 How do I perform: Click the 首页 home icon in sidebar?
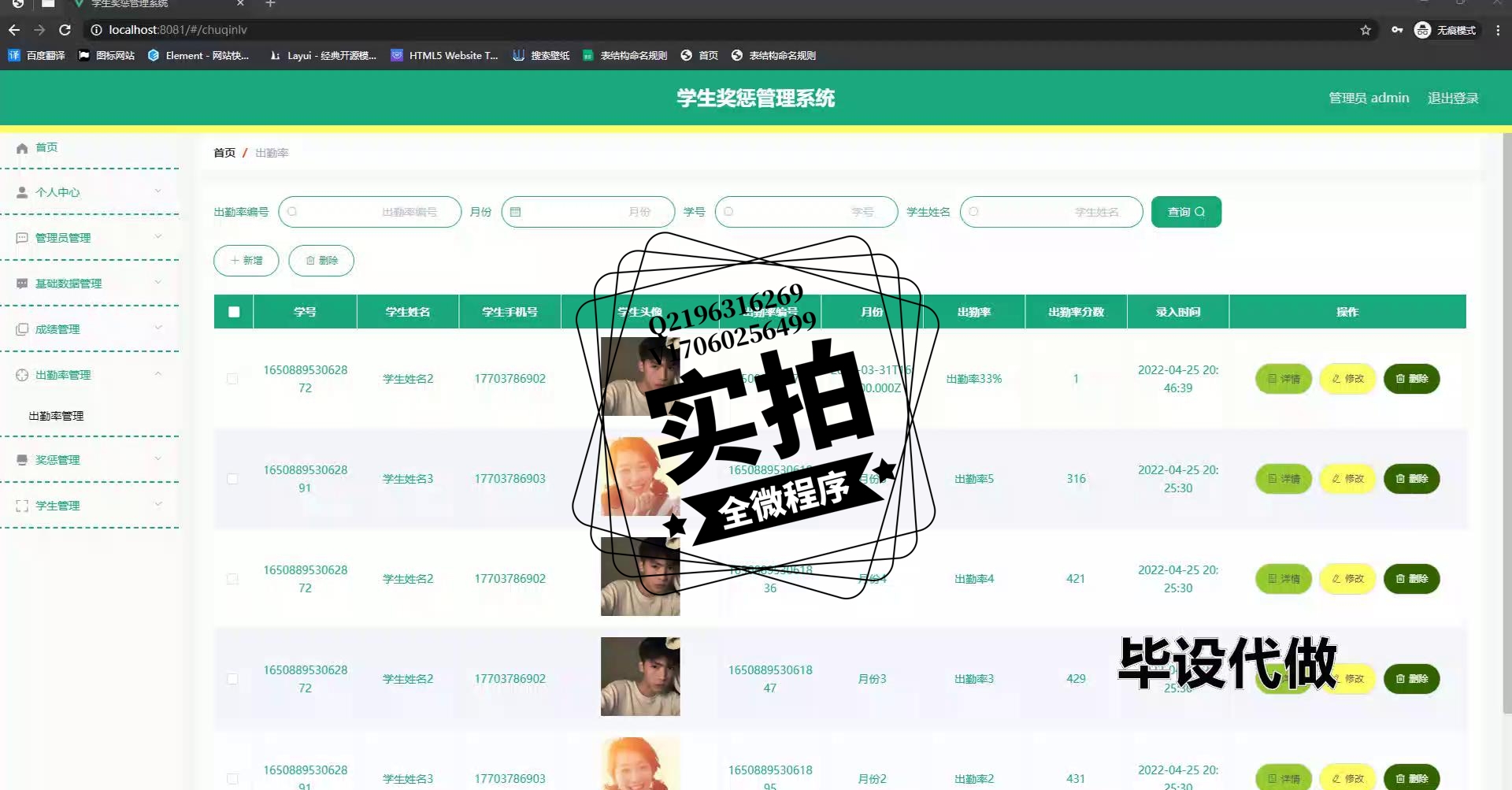(22, 148)
